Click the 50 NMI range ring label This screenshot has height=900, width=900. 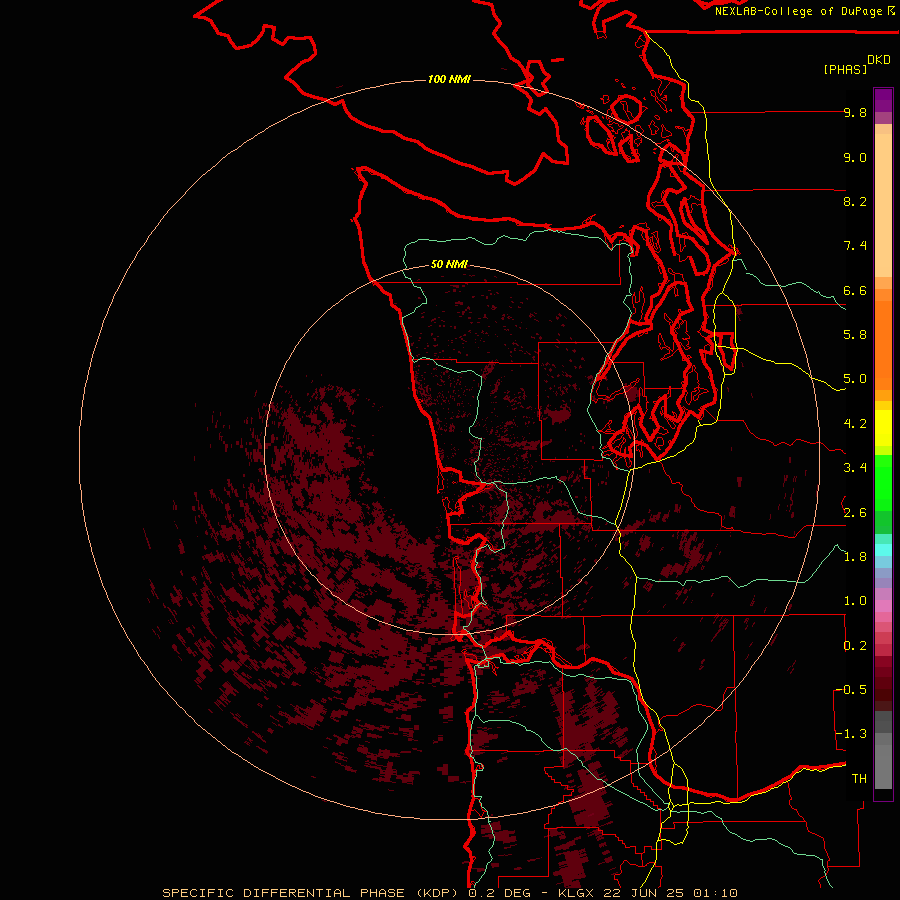449,264
